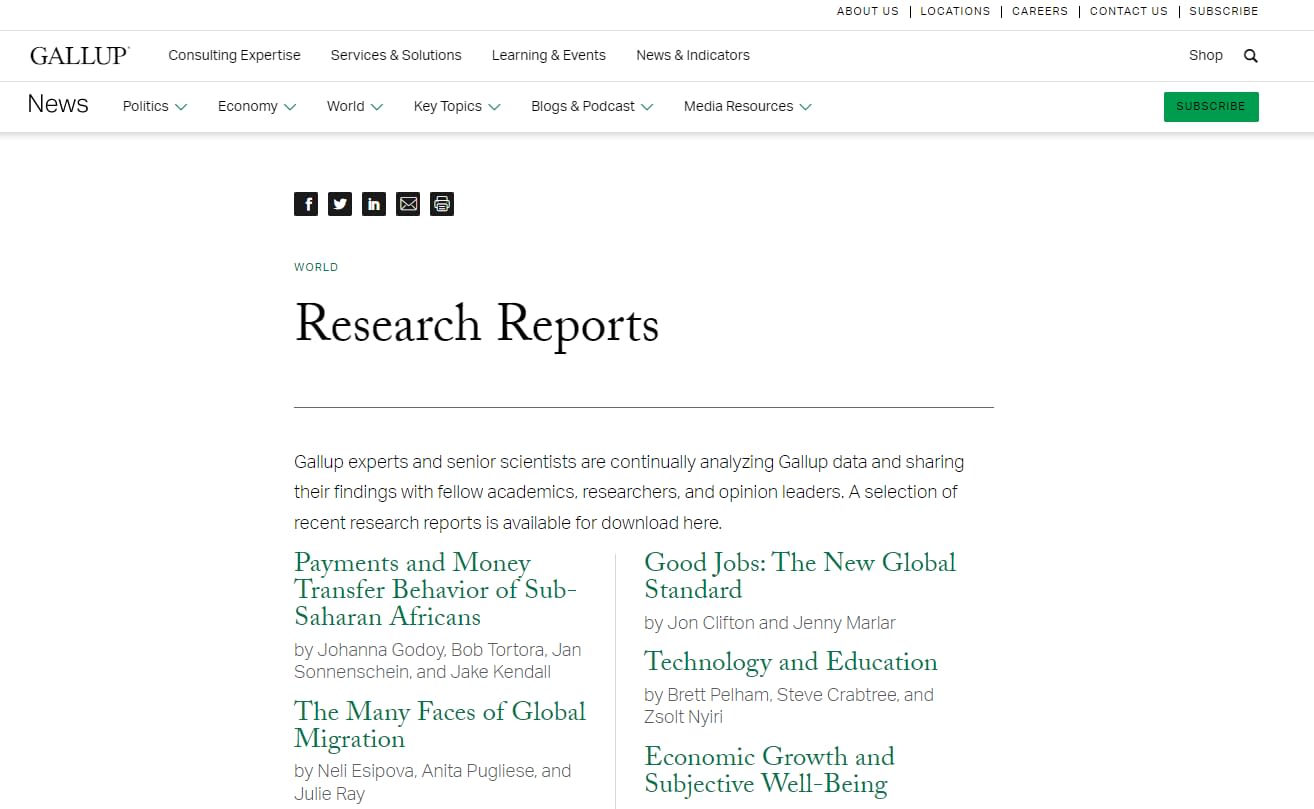Email this page using the envelope icon
Screen dimensions: 1314x809
408,204
